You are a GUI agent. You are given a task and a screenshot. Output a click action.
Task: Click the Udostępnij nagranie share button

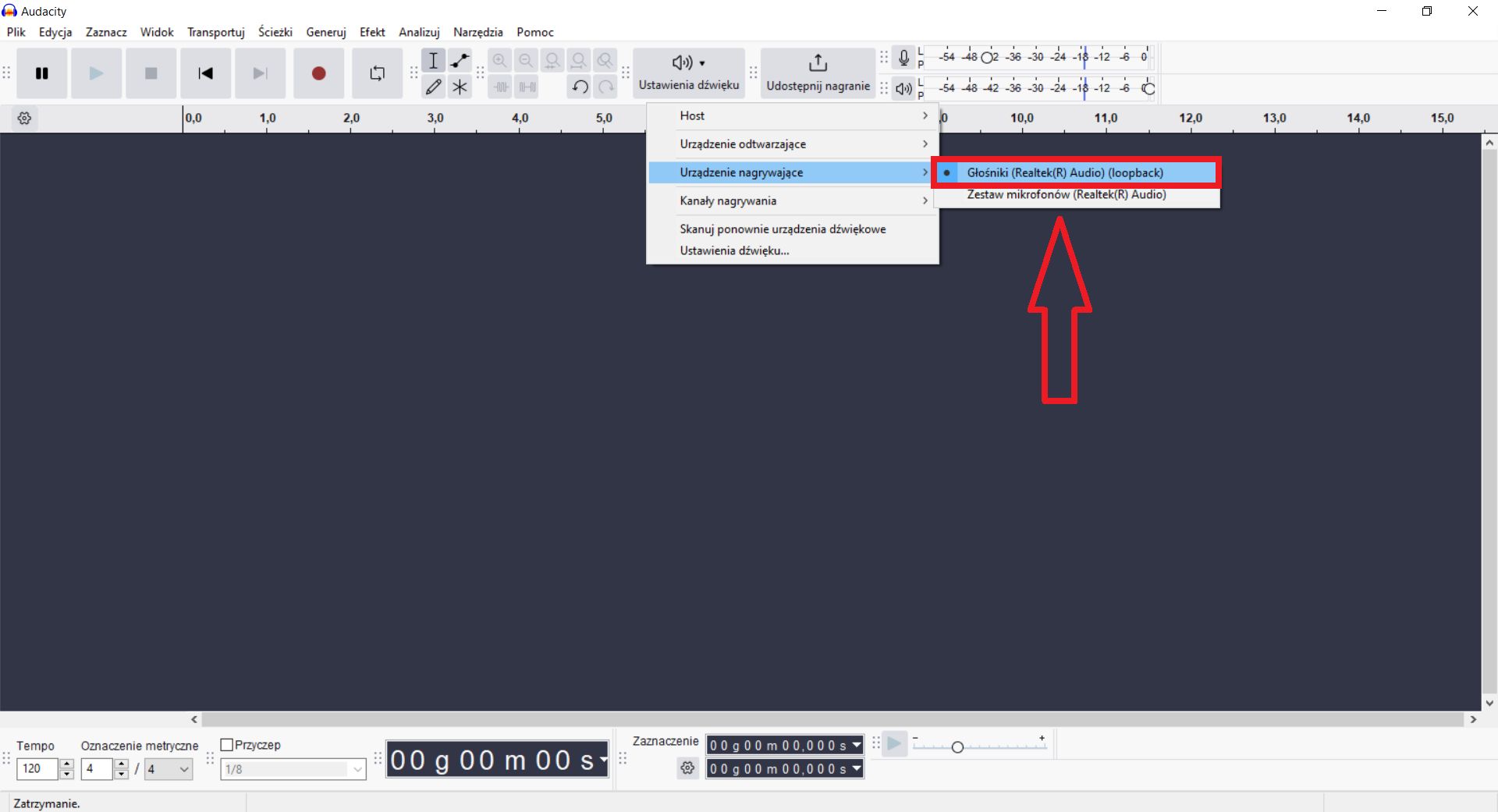coord(818,73)
